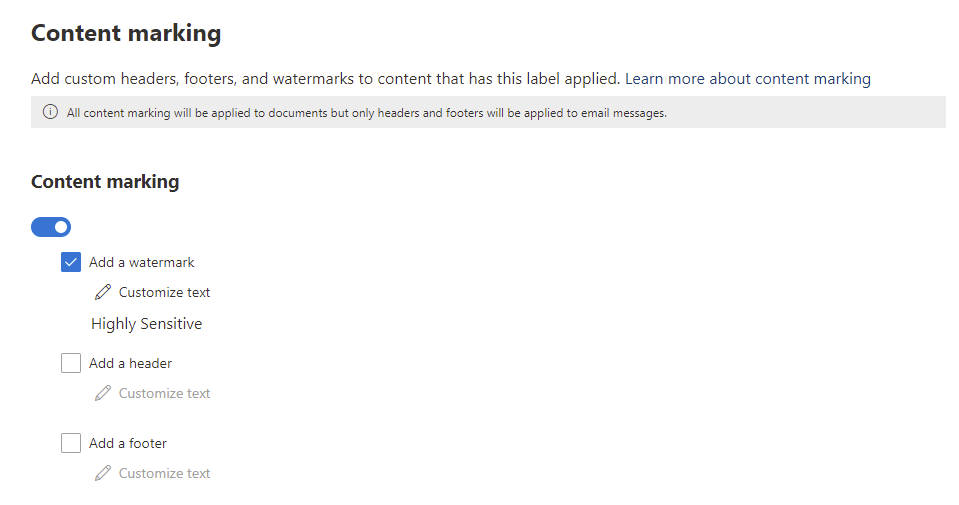Click the Add a header label
Viewport: 959px width, 505px height.
tap(130, 363)
